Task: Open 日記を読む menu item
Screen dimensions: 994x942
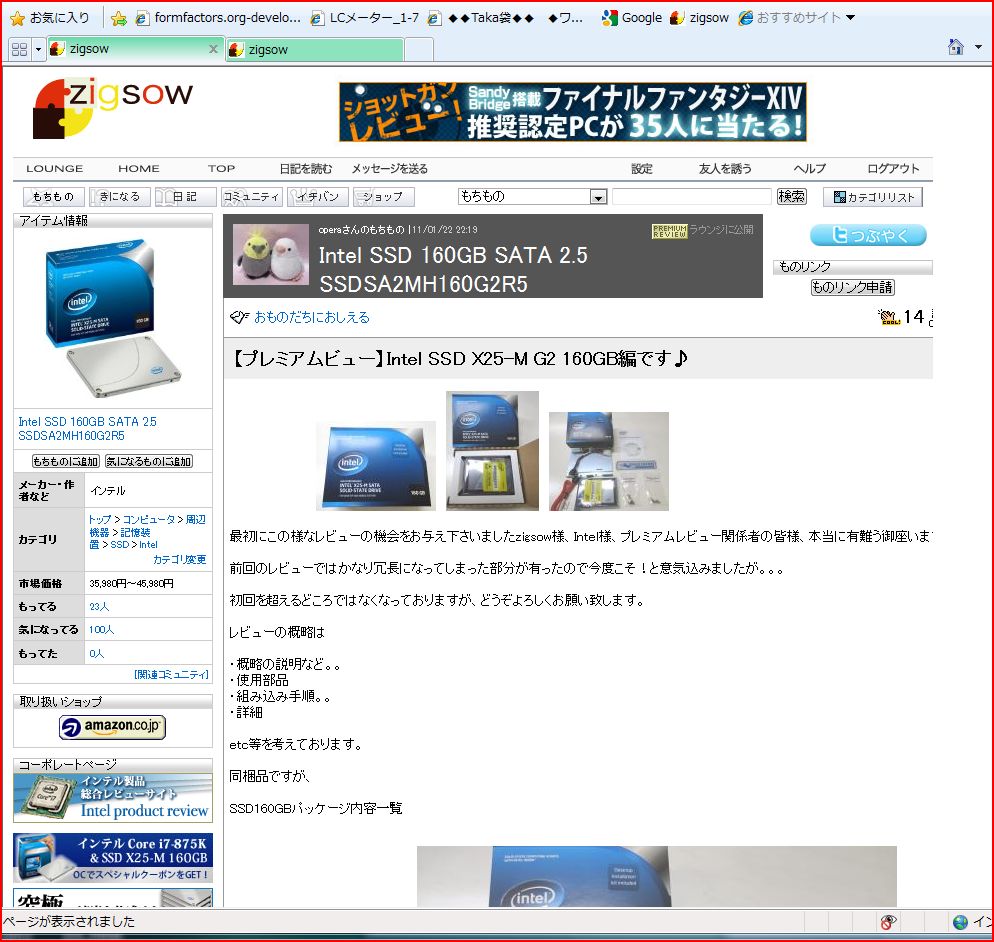Action: pyautogui.click(x=306, y=169)
